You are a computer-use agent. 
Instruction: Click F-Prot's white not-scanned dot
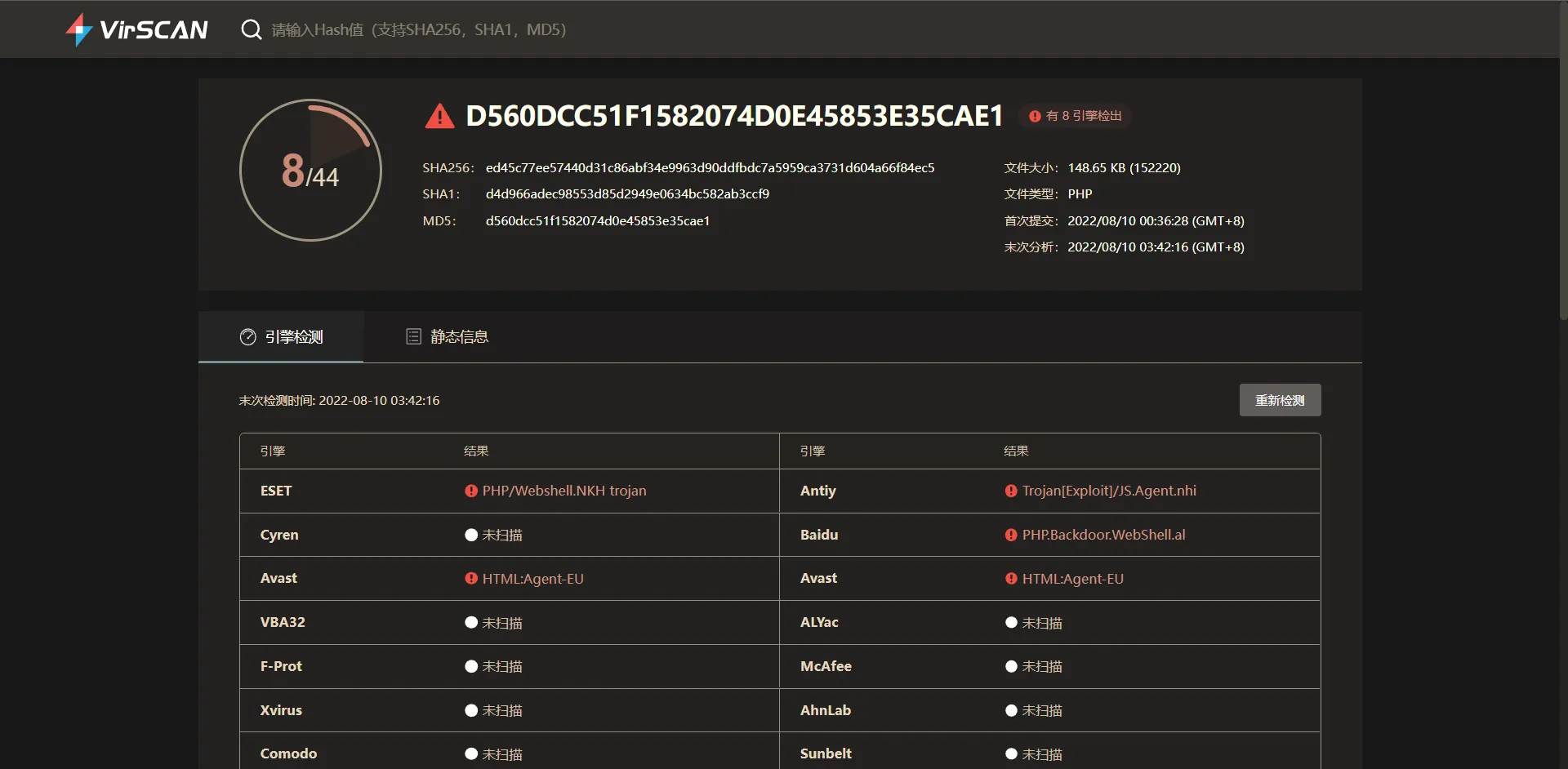tap(471, 666)
